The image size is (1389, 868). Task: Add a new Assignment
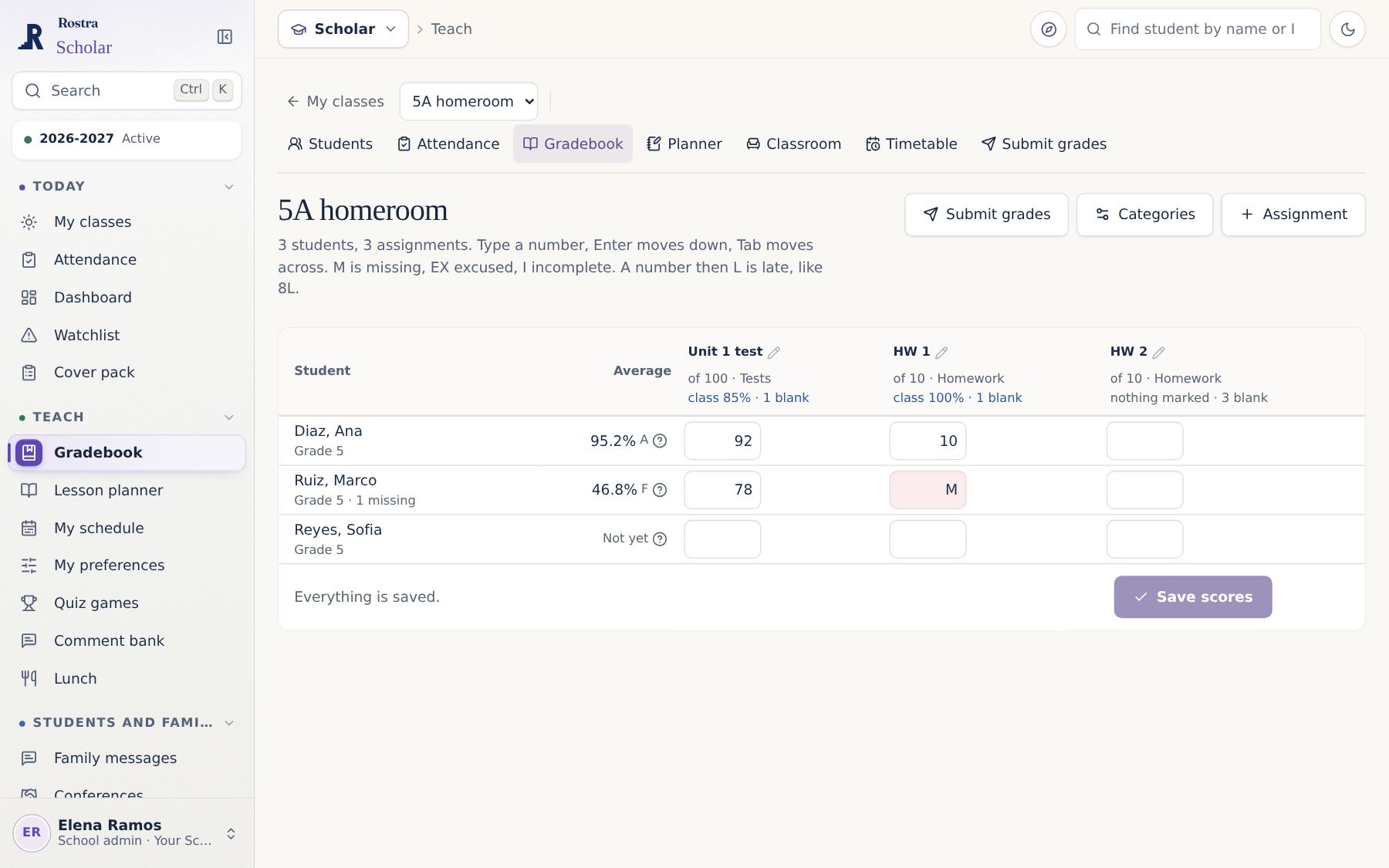(1293, 214)
